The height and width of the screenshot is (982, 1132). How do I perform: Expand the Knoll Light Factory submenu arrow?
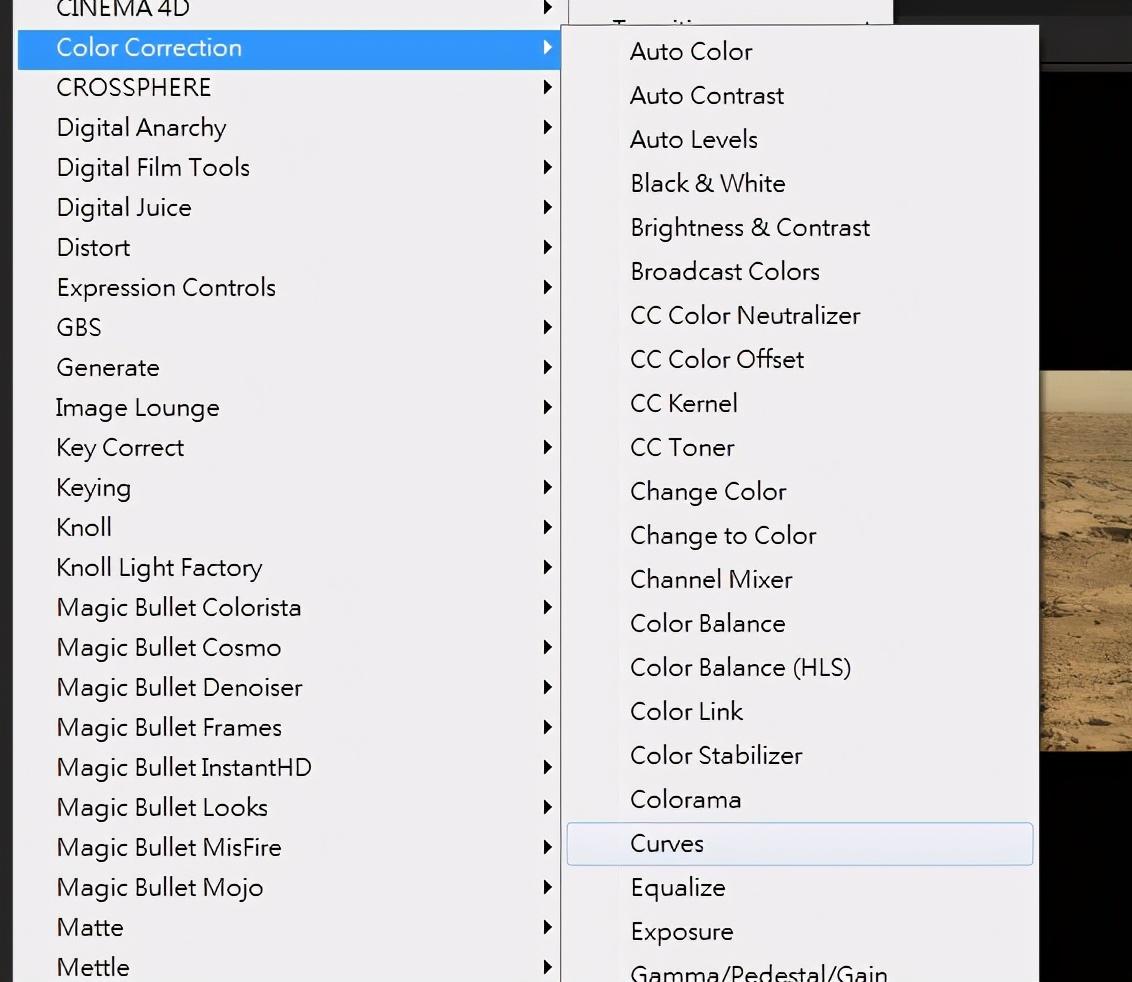(x=547, y=567)
